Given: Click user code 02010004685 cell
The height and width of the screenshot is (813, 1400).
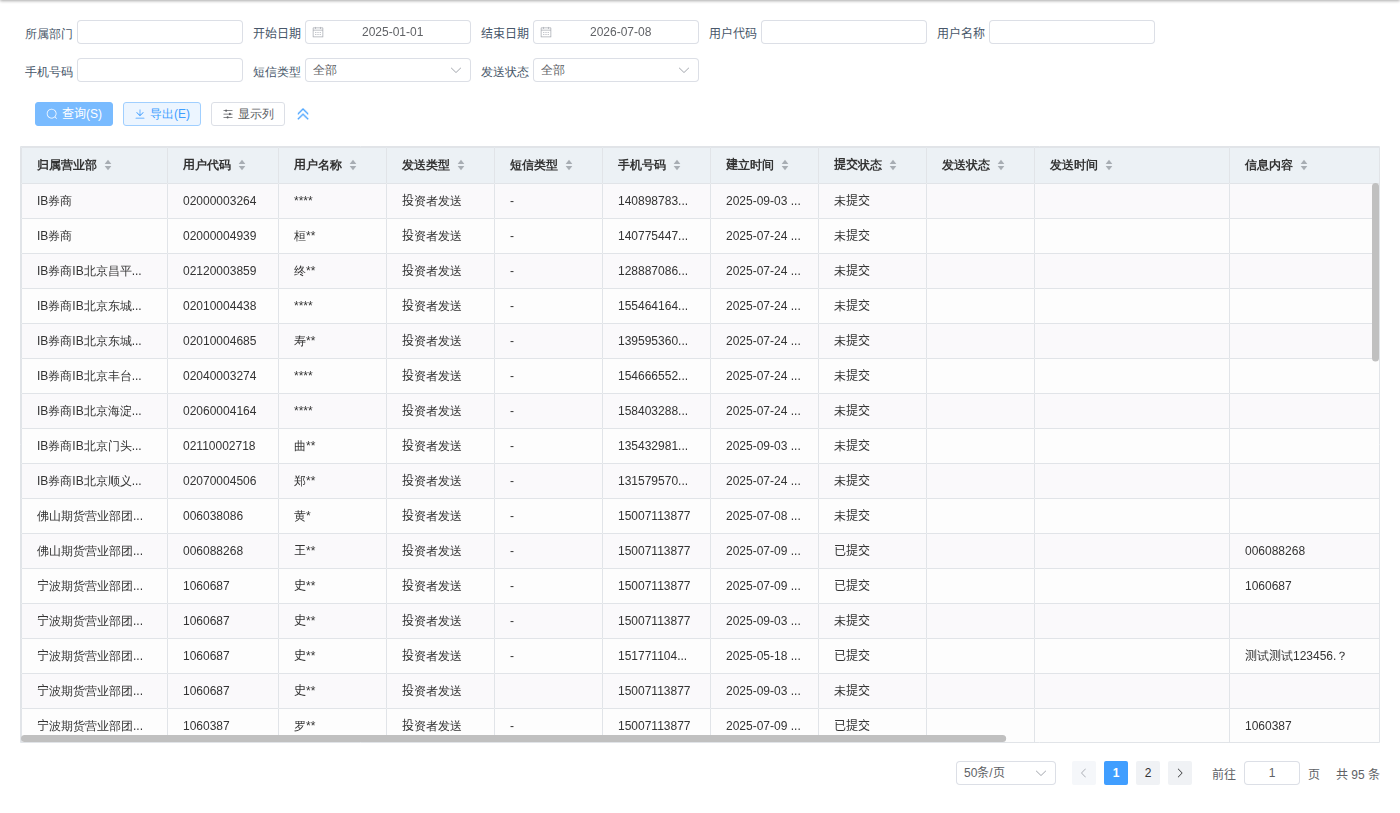Looking at the screenshot, I should 223,341.
